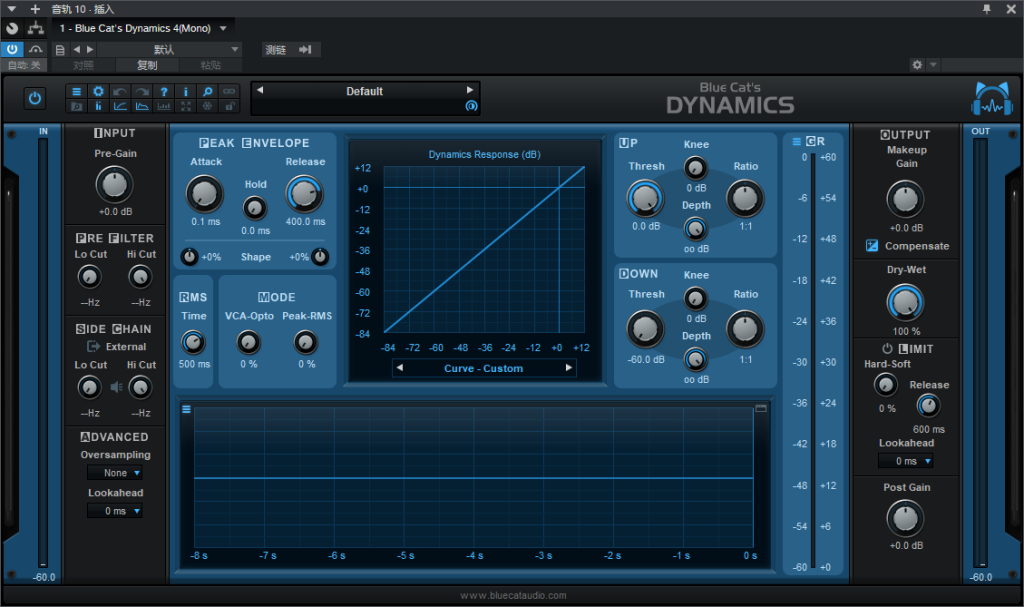Toggle the meter bars icon
This screenshot has height=607, width=1024.
[x=164, y=106]
